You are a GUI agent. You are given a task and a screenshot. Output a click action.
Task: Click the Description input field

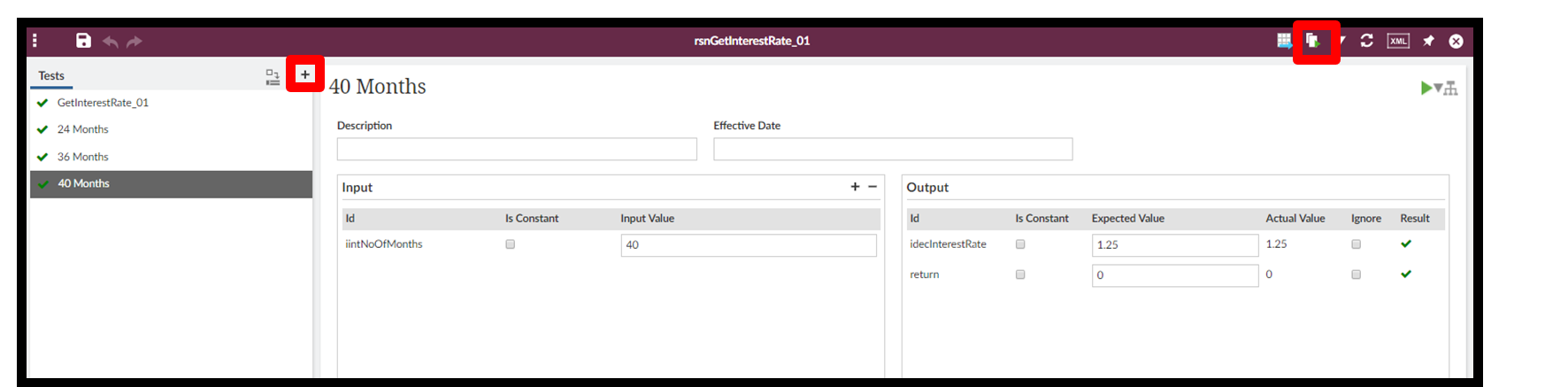tap(517, 149)
